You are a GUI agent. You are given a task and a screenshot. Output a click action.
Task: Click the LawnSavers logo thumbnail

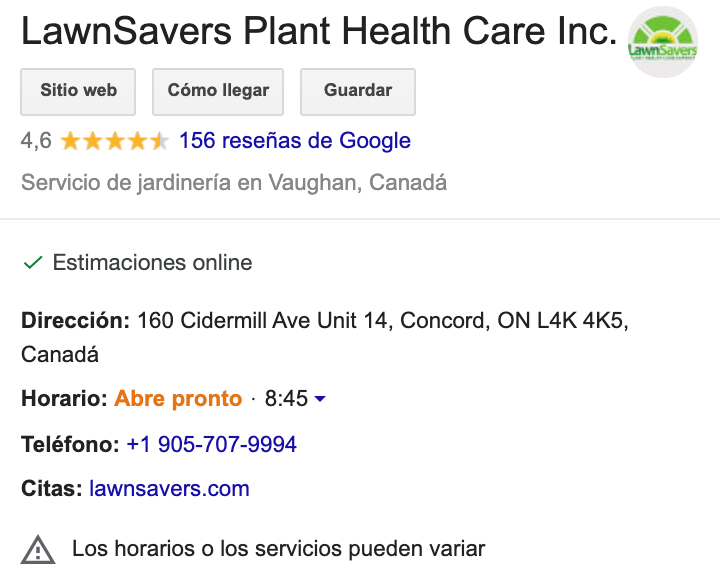pyautogui.click(x=662, y=42)
